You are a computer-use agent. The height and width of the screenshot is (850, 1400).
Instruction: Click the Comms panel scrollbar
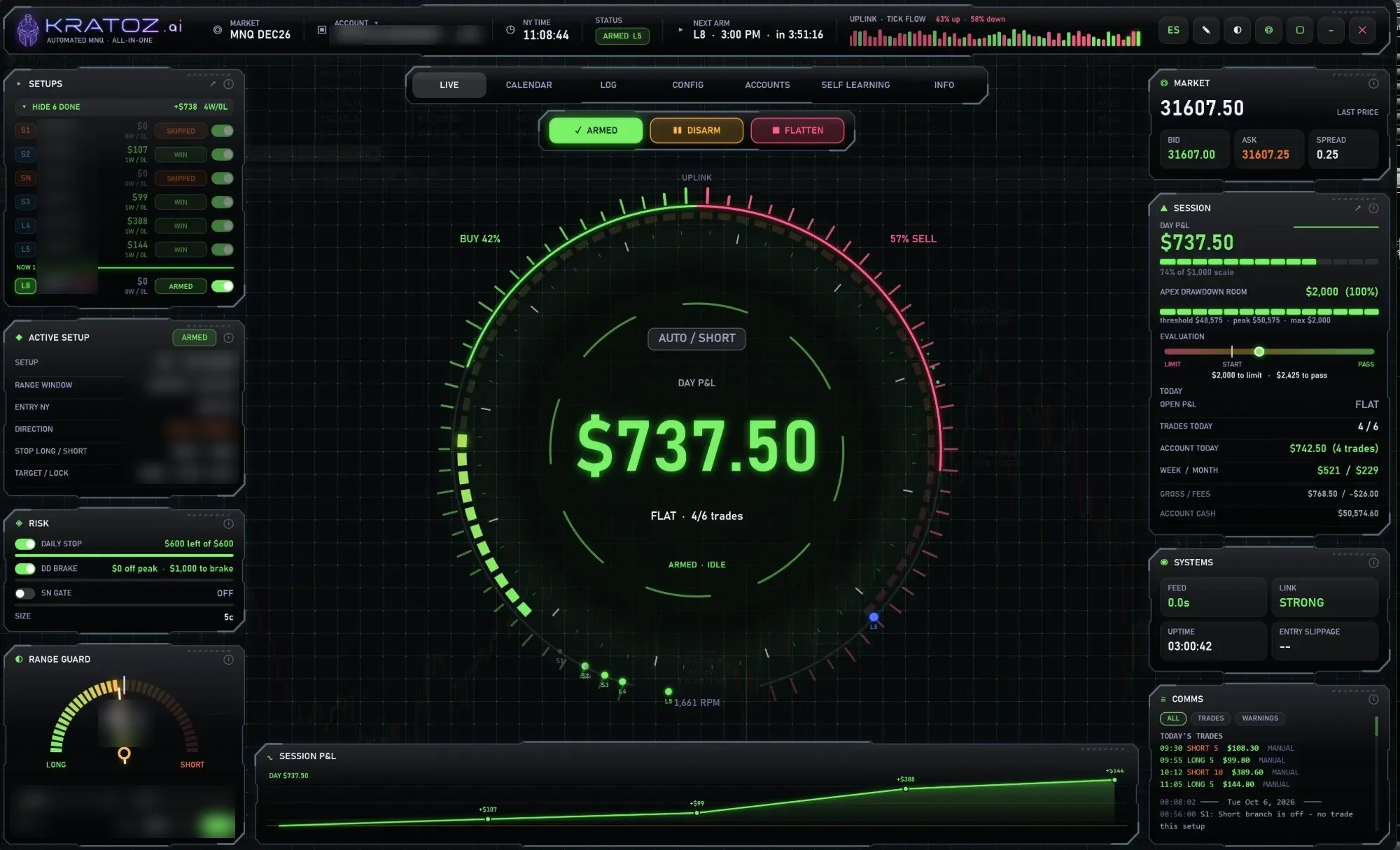pyautogui.click(x=1376, y=726)
